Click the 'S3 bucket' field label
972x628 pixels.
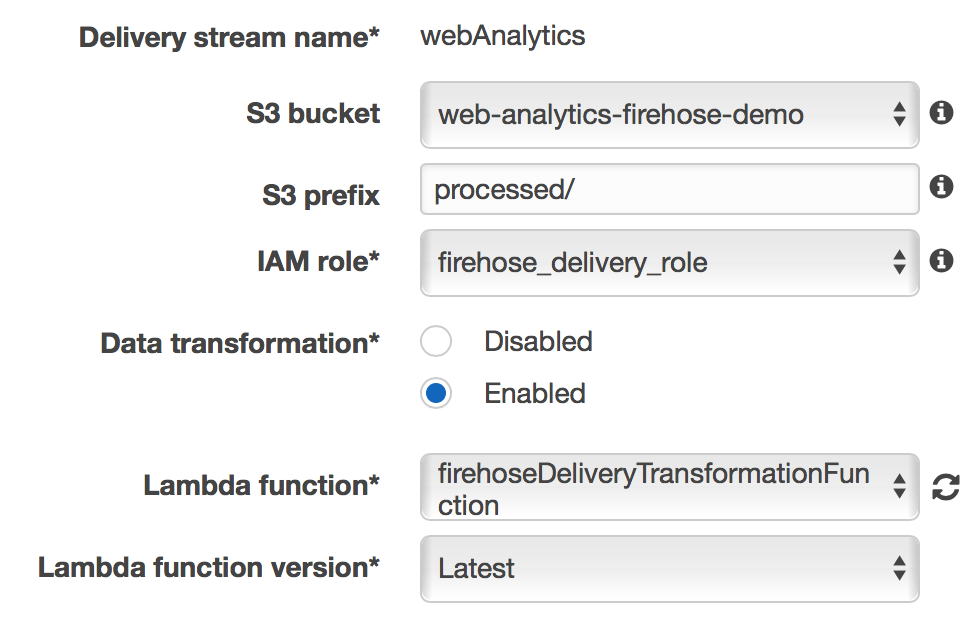313,114
